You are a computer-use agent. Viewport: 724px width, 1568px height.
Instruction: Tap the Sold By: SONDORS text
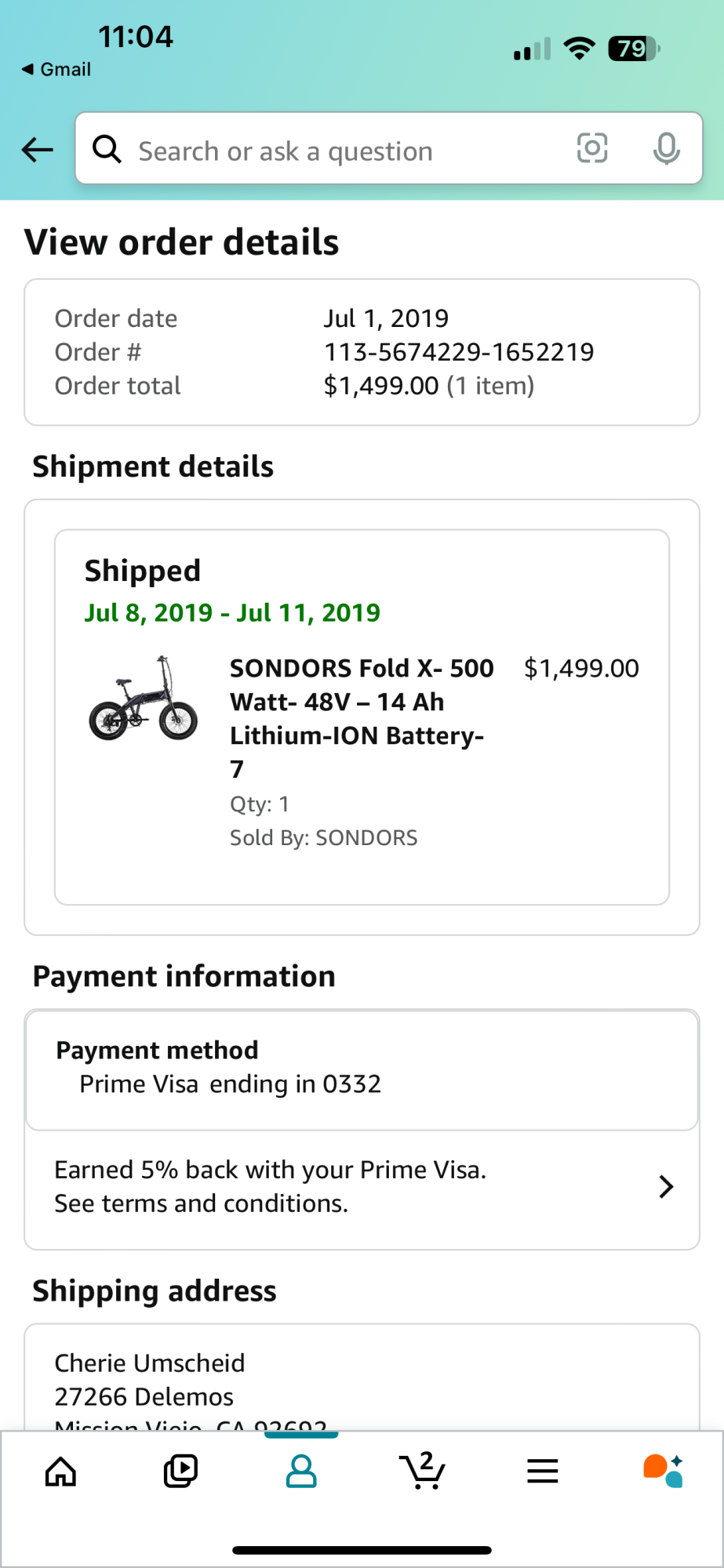point(323,838)
